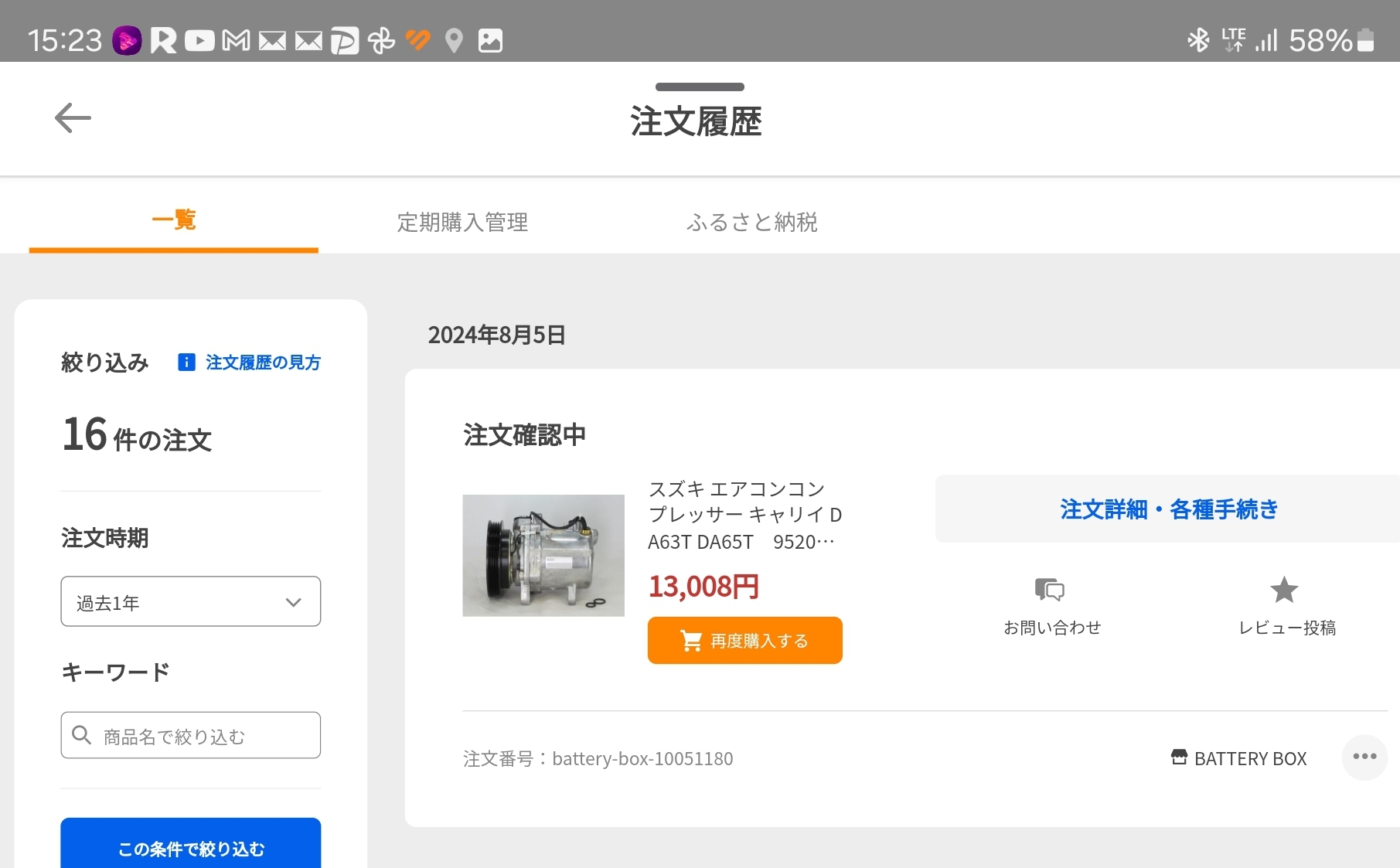This screenshot has width=1400, height=868.
Task: Open 注文詳細・各種手続き order details
Action: [1168, 509]
